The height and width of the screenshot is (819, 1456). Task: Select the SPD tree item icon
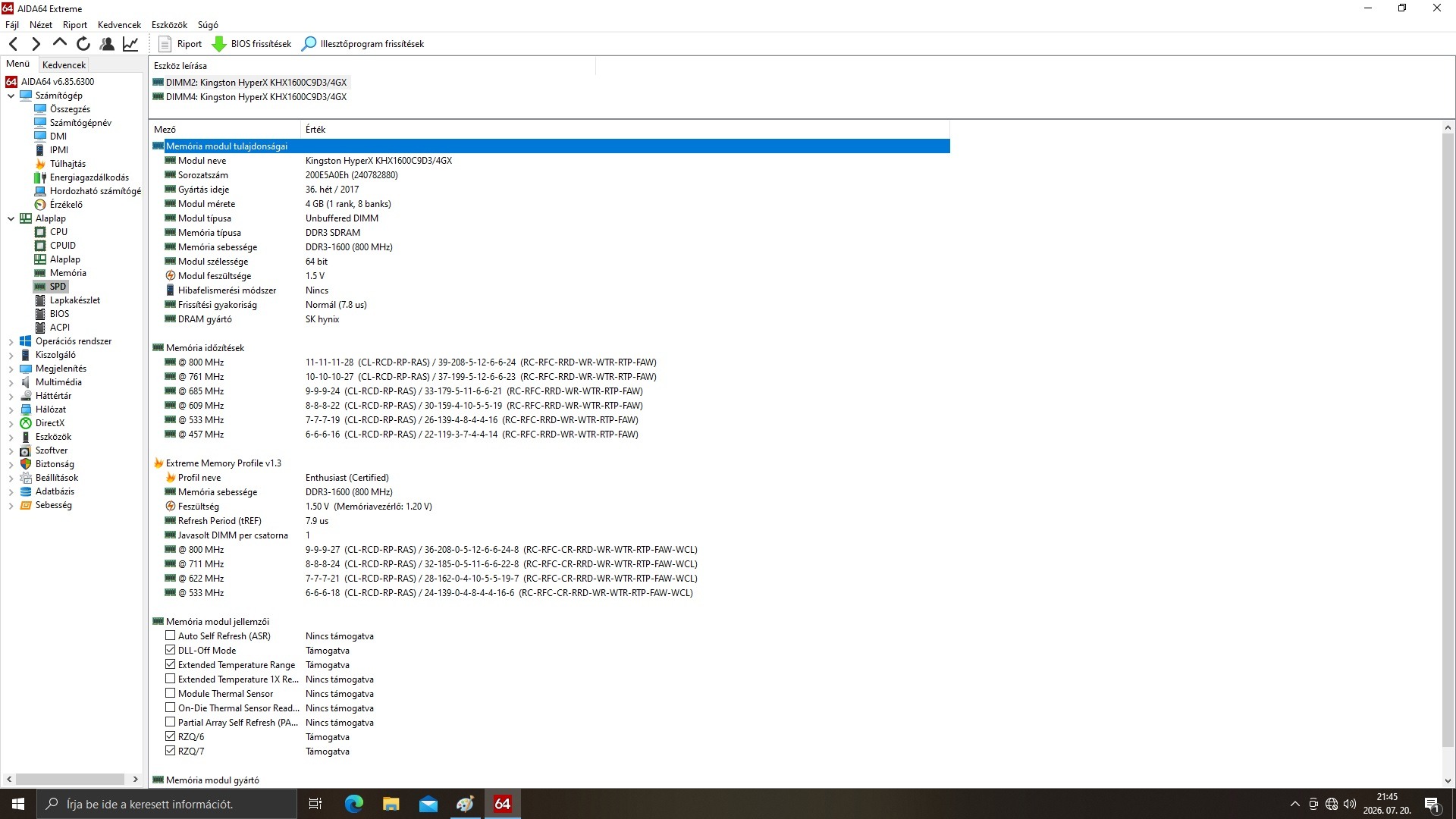(40, 287)
